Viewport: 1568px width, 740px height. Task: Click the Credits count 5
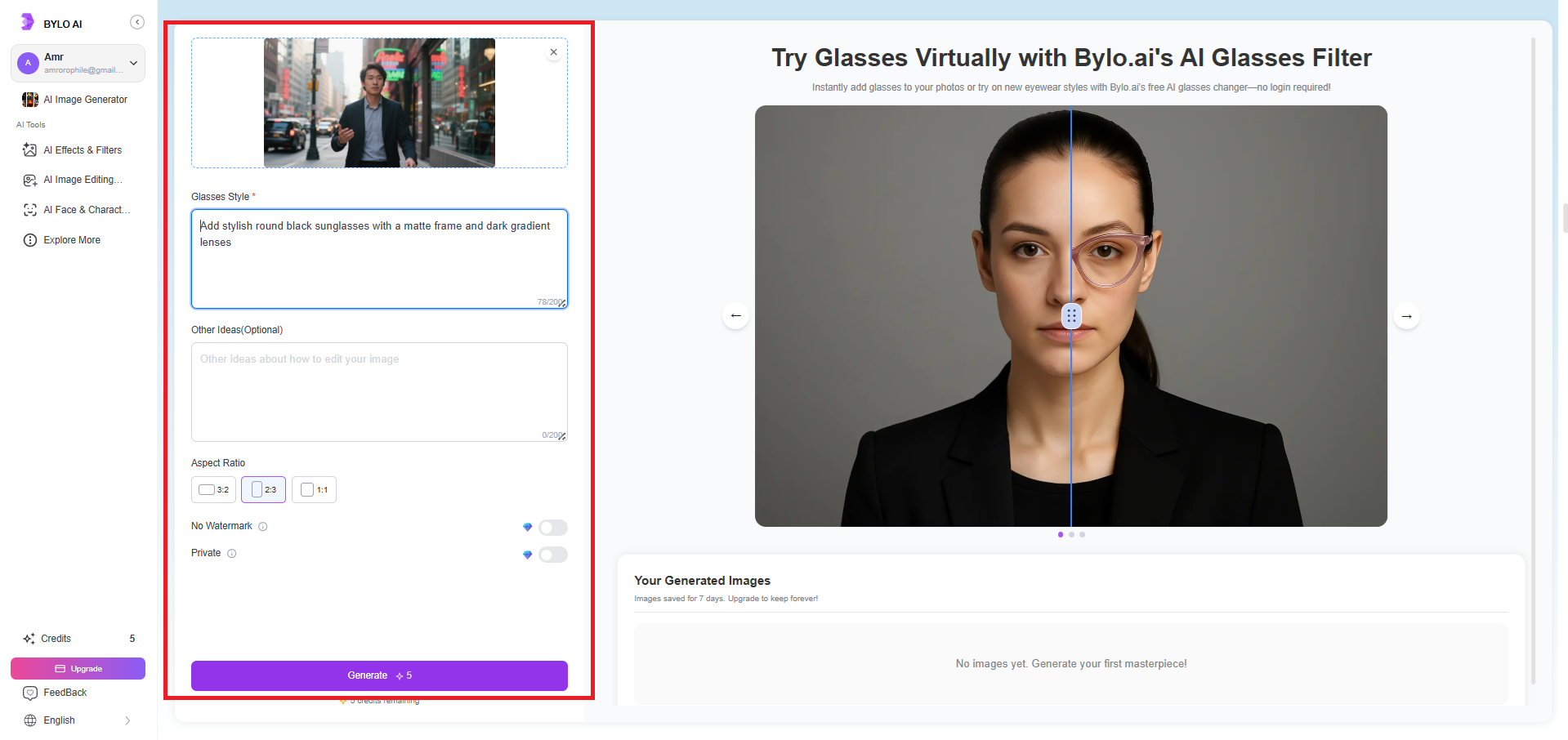(x=132, y=639)
